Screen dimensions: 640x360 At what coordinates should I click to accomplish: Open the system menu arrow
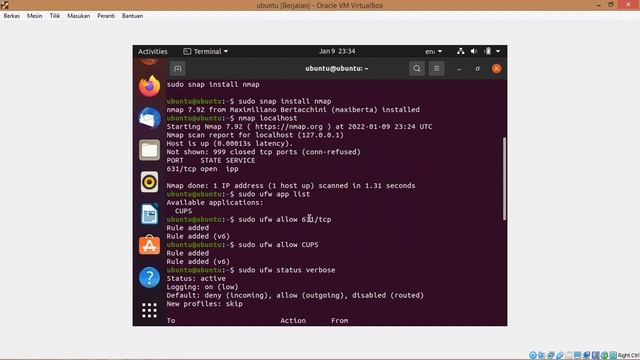pyautogui.click(x=498, y=51)
